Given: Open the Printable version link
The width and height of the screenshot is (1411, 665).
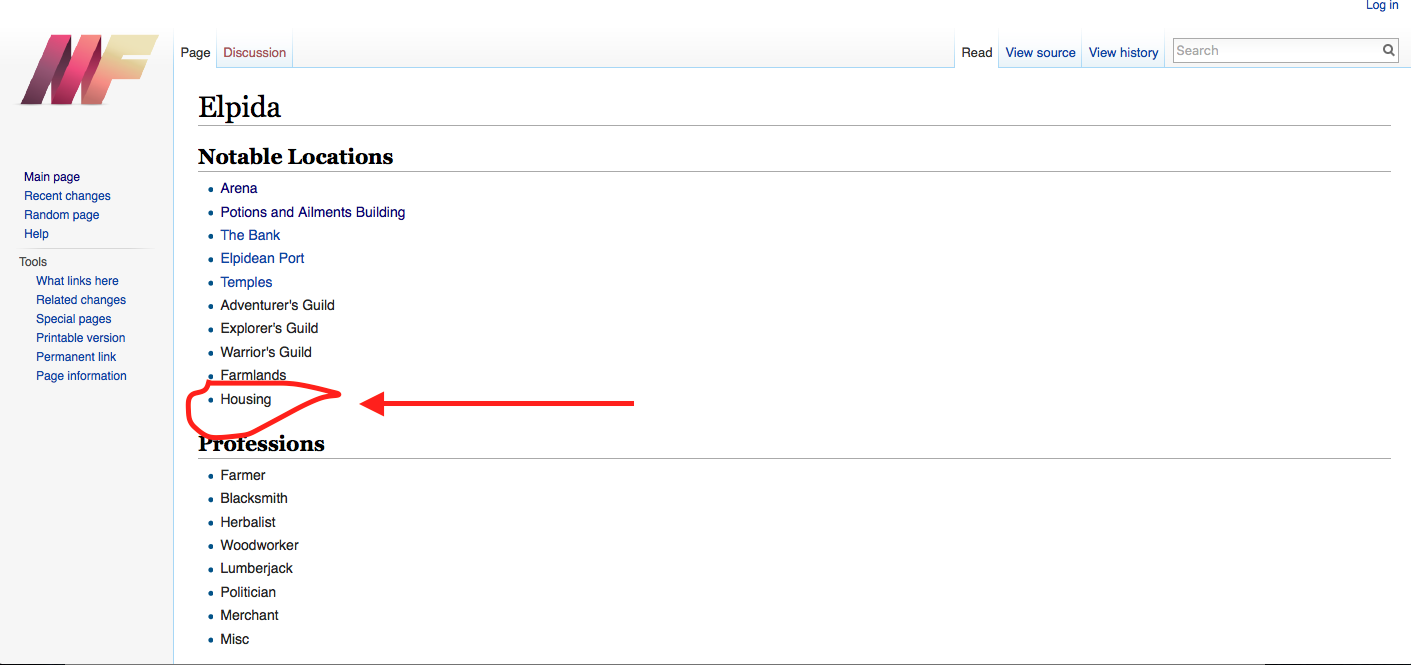Looking at the screenshot, I should pyautogui.click(x=80, y=338).
